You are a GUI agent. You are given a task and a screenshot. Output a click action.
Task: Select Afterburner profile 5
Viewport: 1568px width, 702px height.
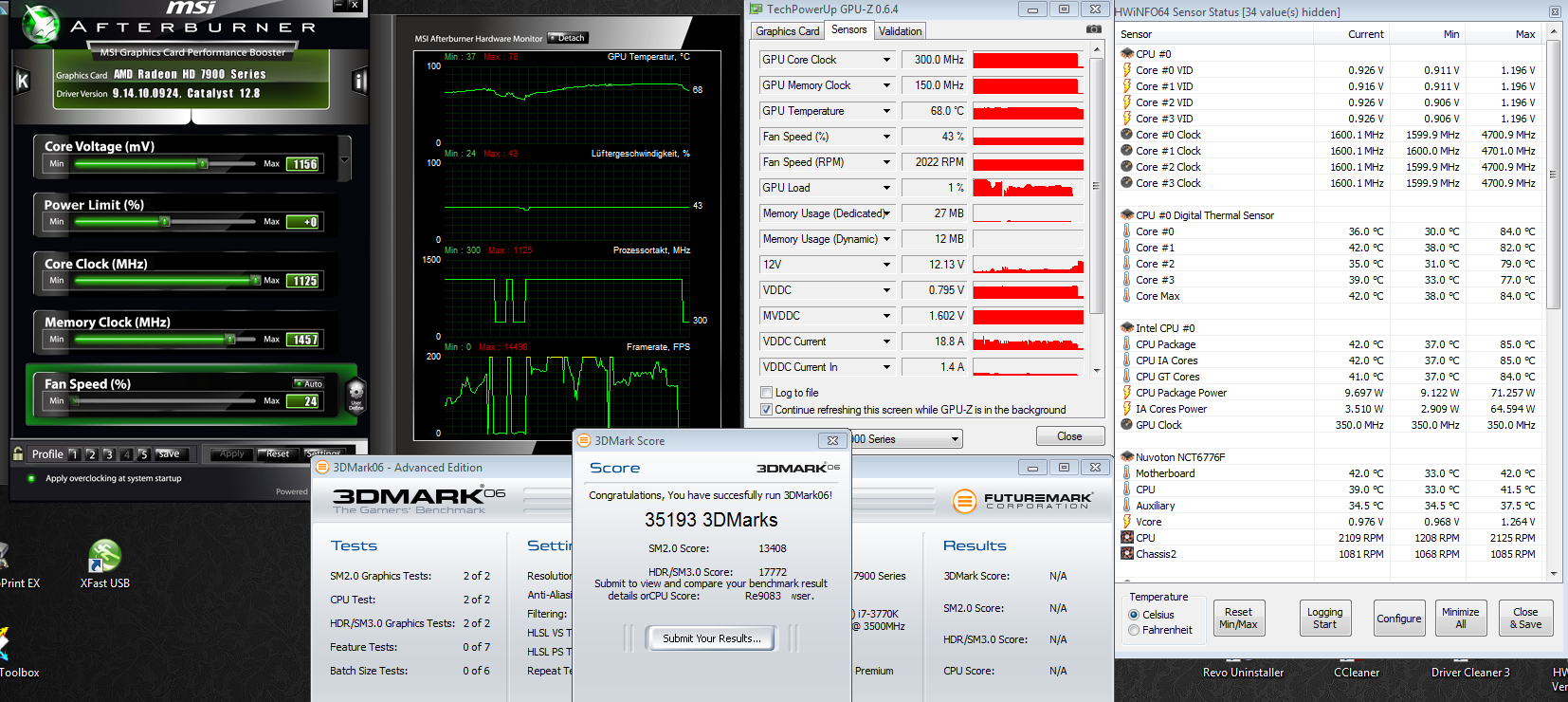point(143,454)
